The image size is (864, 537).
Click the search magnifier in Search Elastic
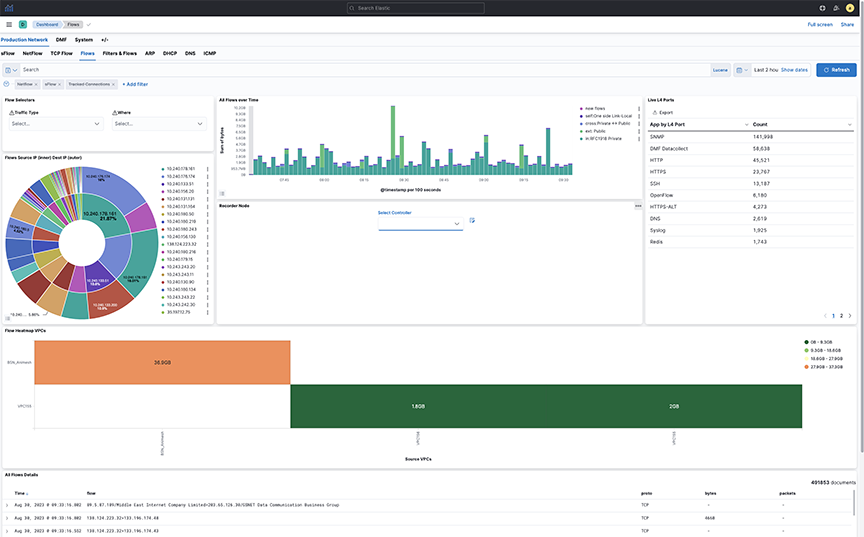pos(352,8)
